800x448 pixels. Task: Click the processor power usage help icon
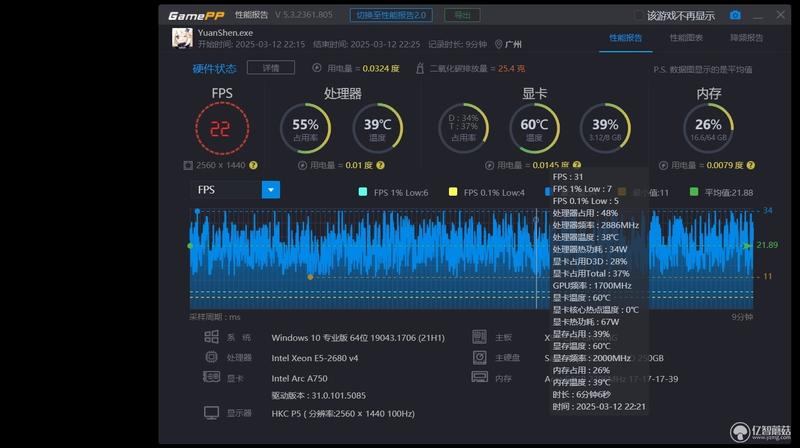380,165
